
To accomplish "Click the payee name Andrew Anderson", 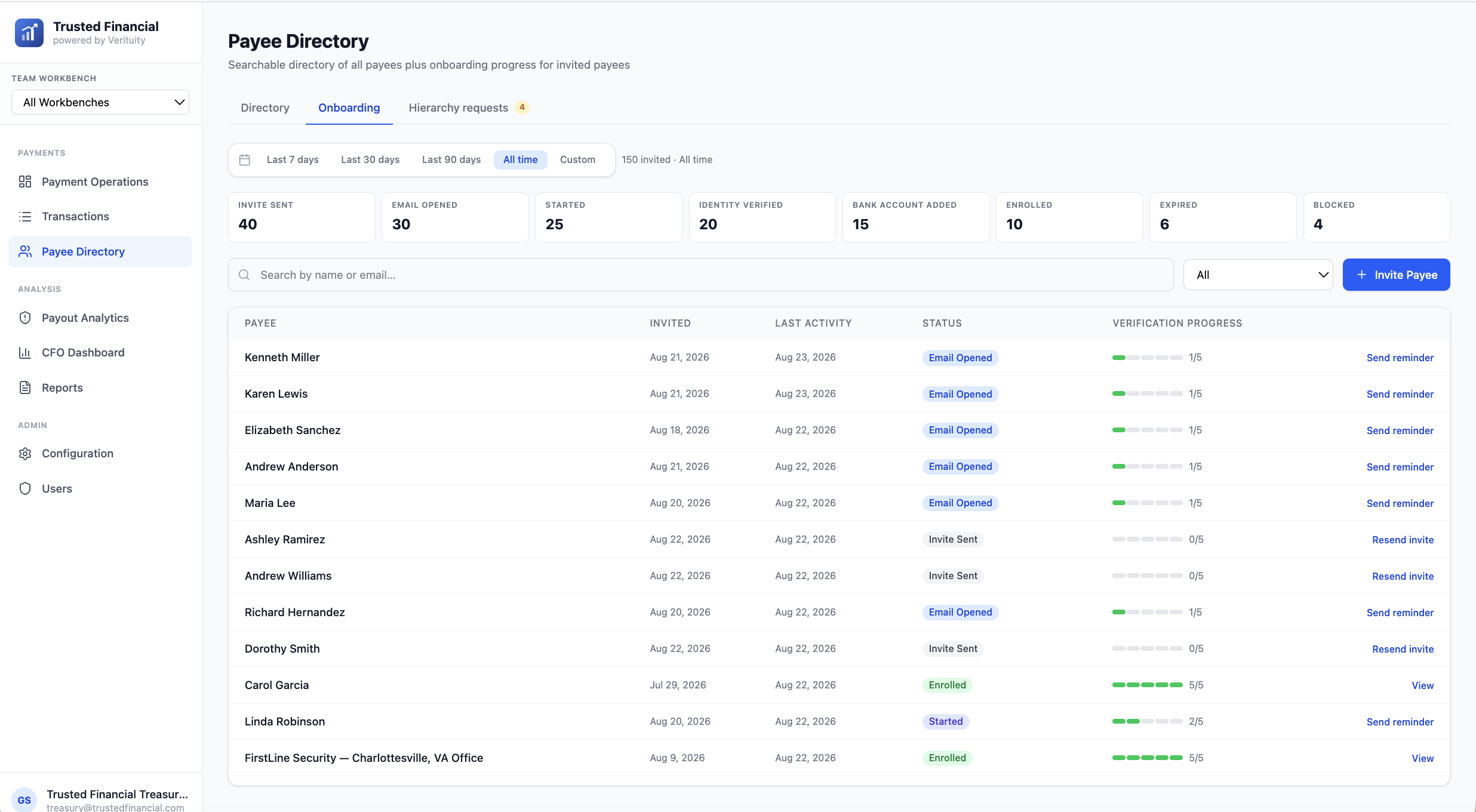I will coord(291,466).
